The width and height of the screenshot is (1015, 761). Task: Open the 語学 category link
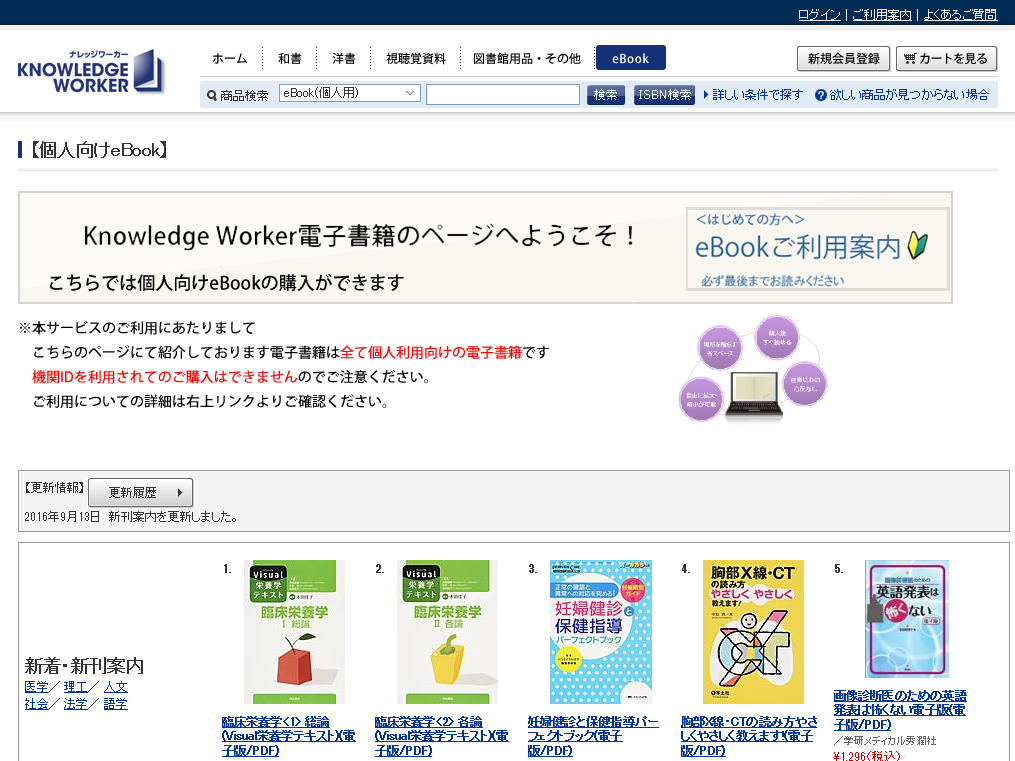click(115, 703)
